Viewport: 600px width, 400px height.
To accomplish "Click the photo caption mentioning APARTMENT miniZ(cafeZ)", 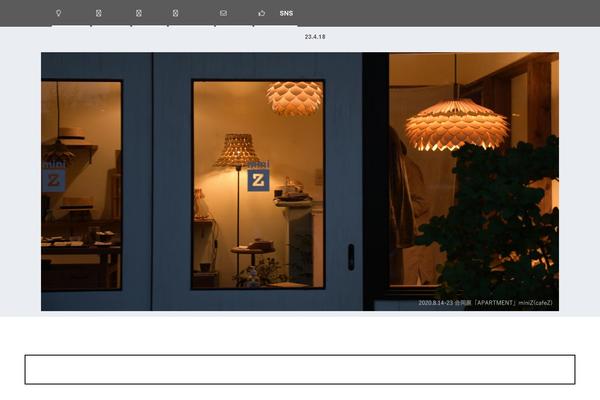I will (485, 303).
